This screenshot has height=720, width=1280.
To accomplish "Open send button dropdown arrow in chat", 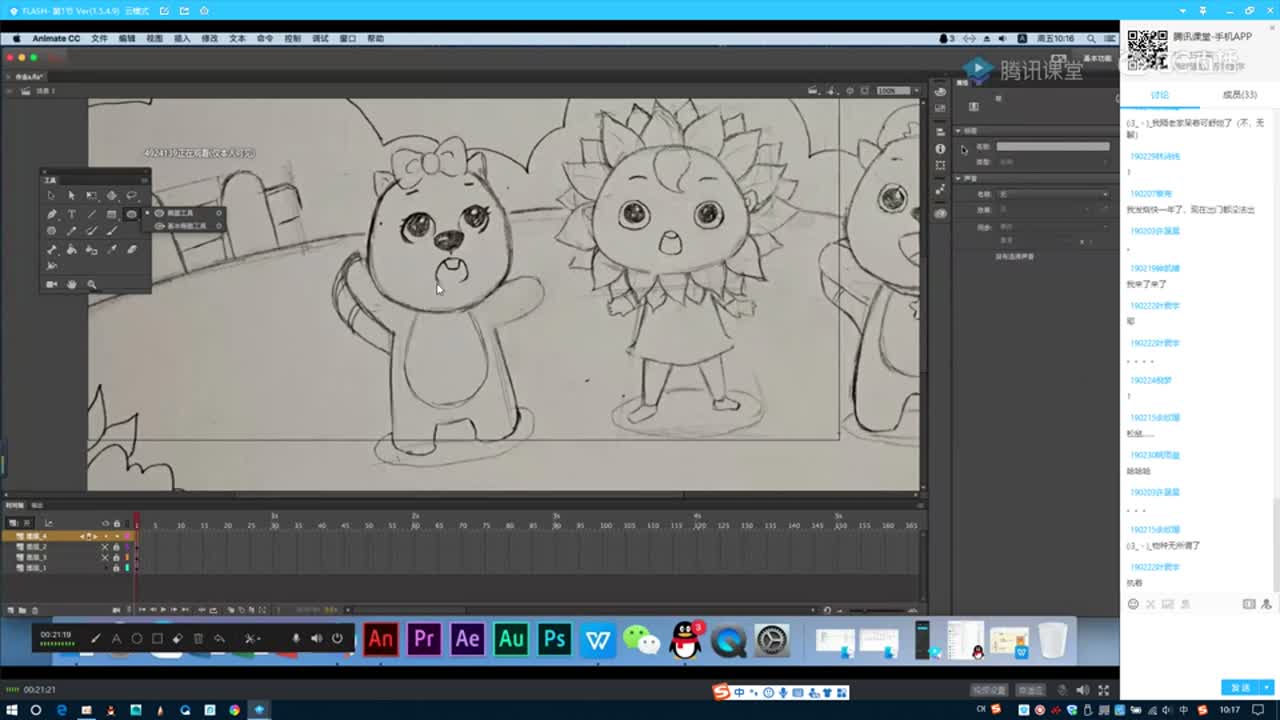I will (x=1267, y=687).
